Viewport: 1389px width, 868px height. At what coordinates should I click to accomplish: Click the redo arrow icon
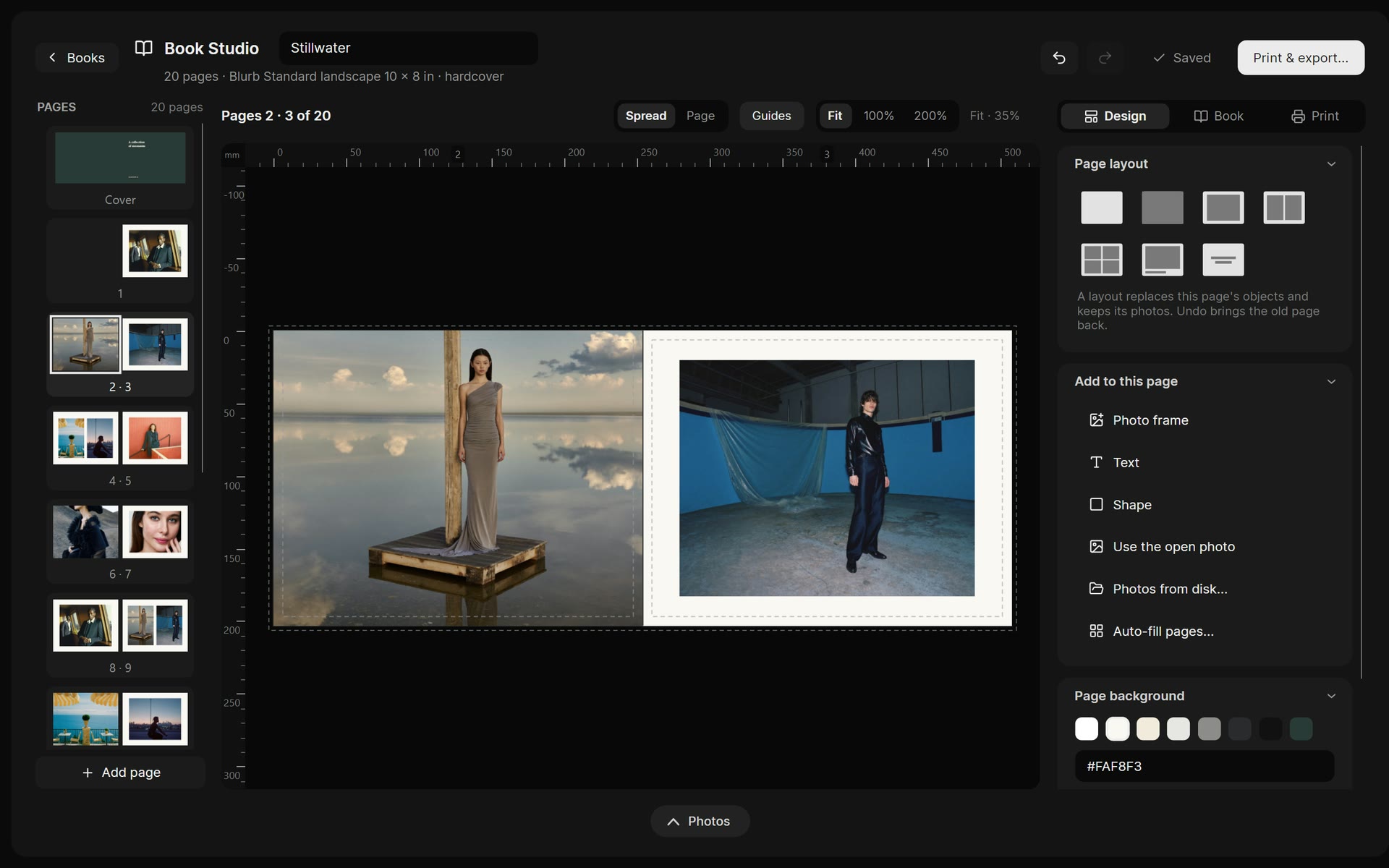point(1105,58)
